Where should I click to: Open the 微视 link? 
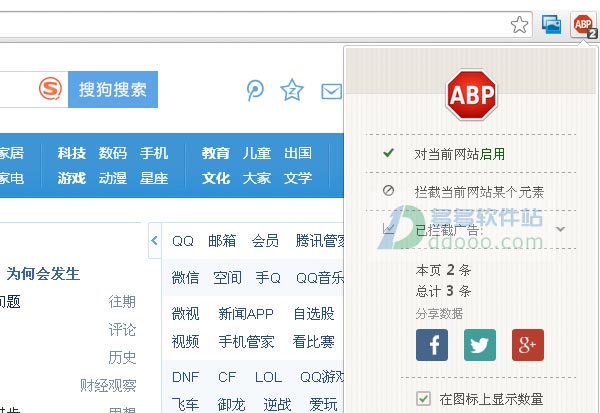185,313
